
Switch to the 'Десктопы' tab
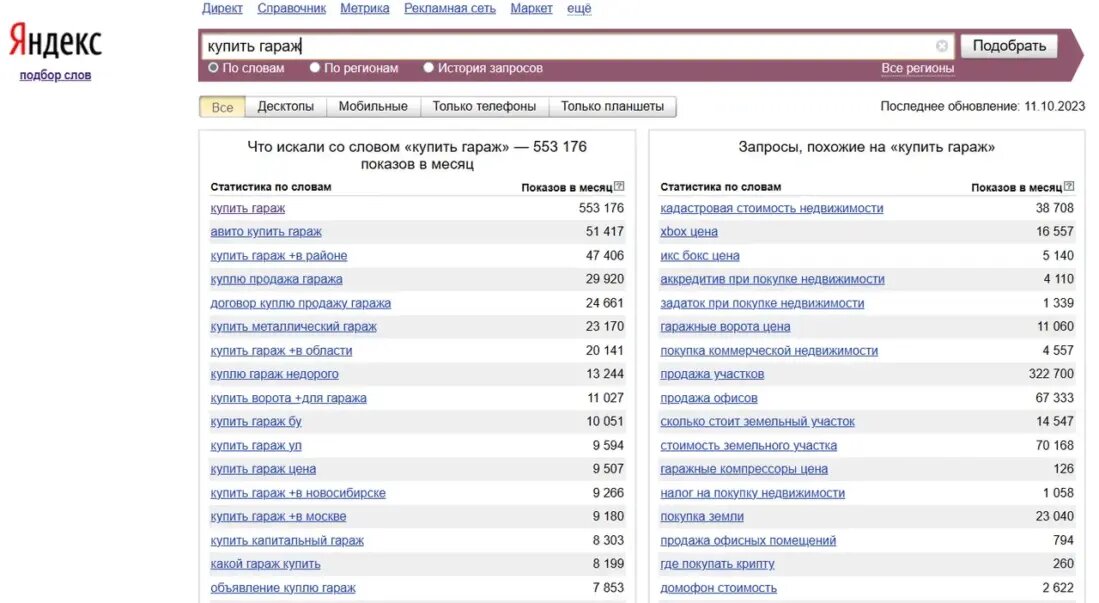[285, 107]
